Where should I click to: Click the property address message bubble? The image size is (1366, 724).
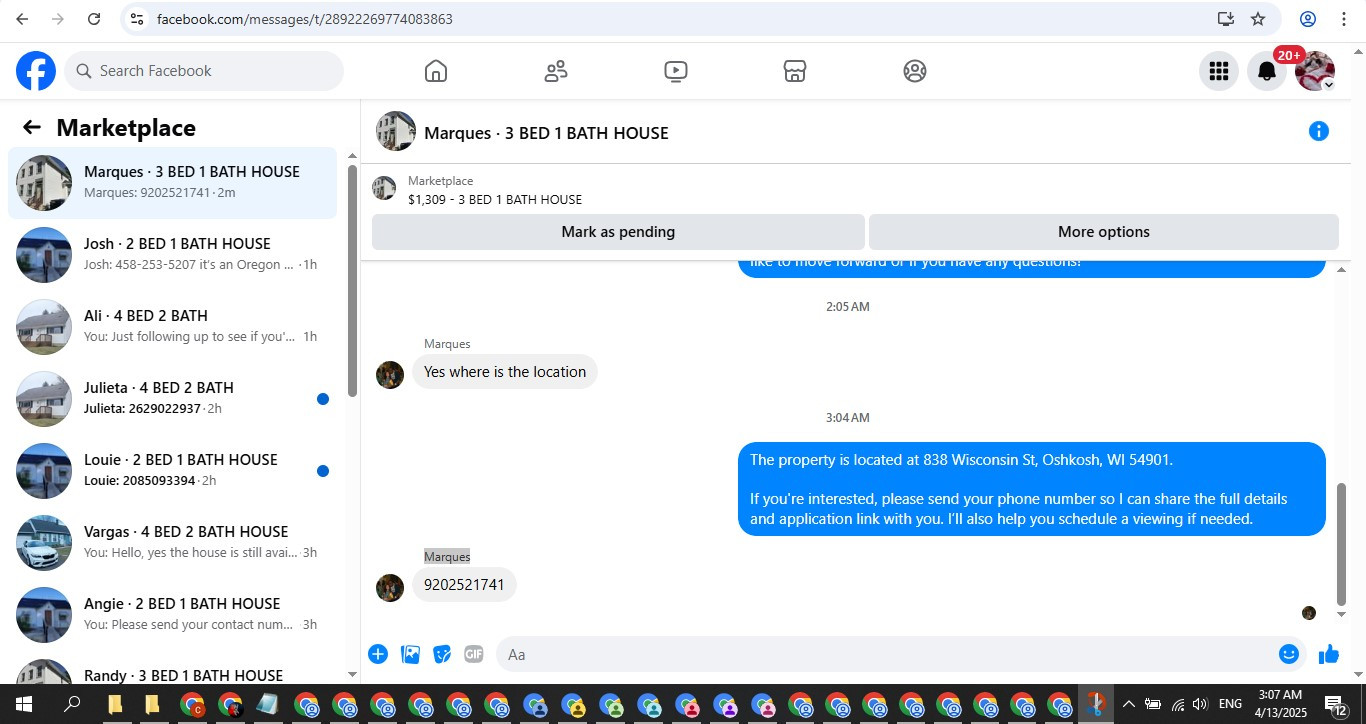[1032, 489]
